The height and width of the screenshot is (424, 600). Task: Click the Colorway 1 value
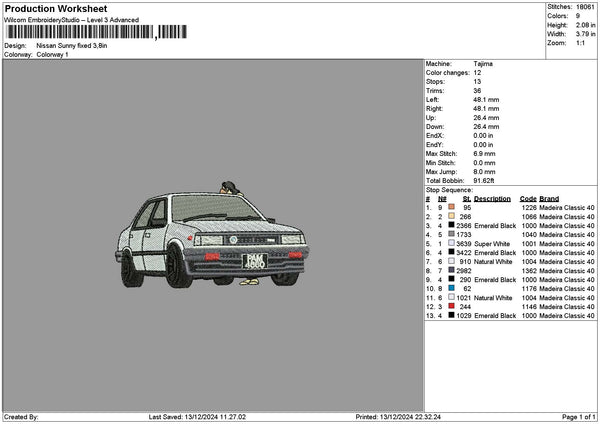coord(52,54)
